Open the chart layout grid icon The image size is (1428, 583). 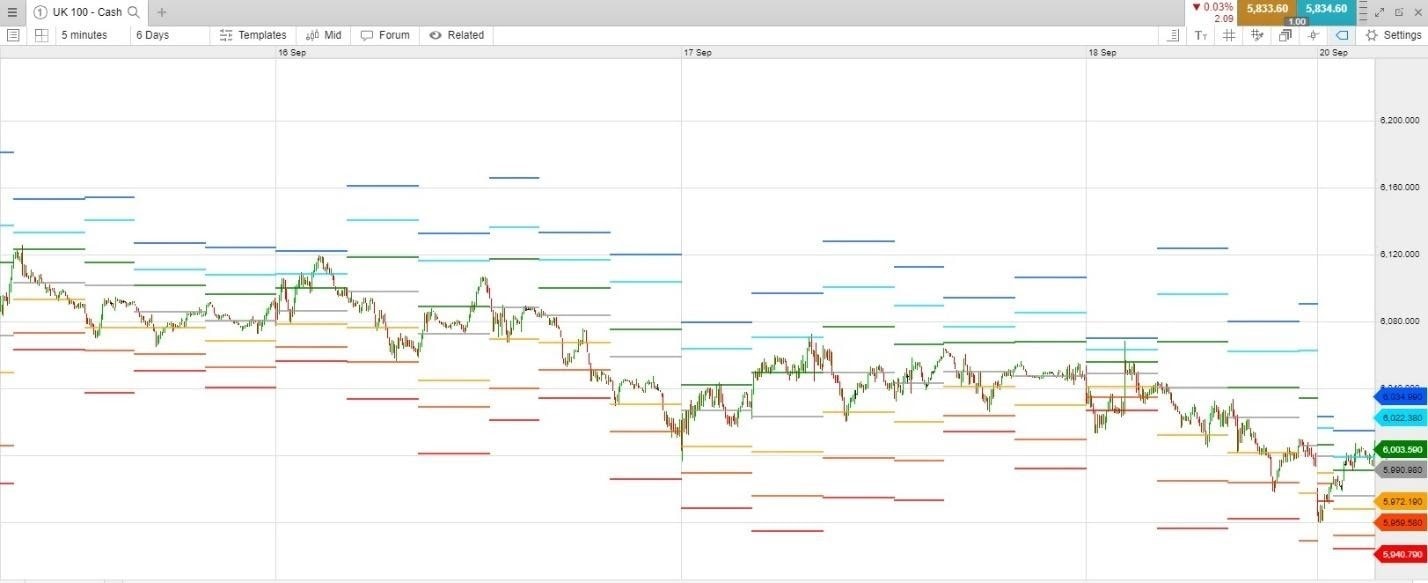click(x=41, y=35)
